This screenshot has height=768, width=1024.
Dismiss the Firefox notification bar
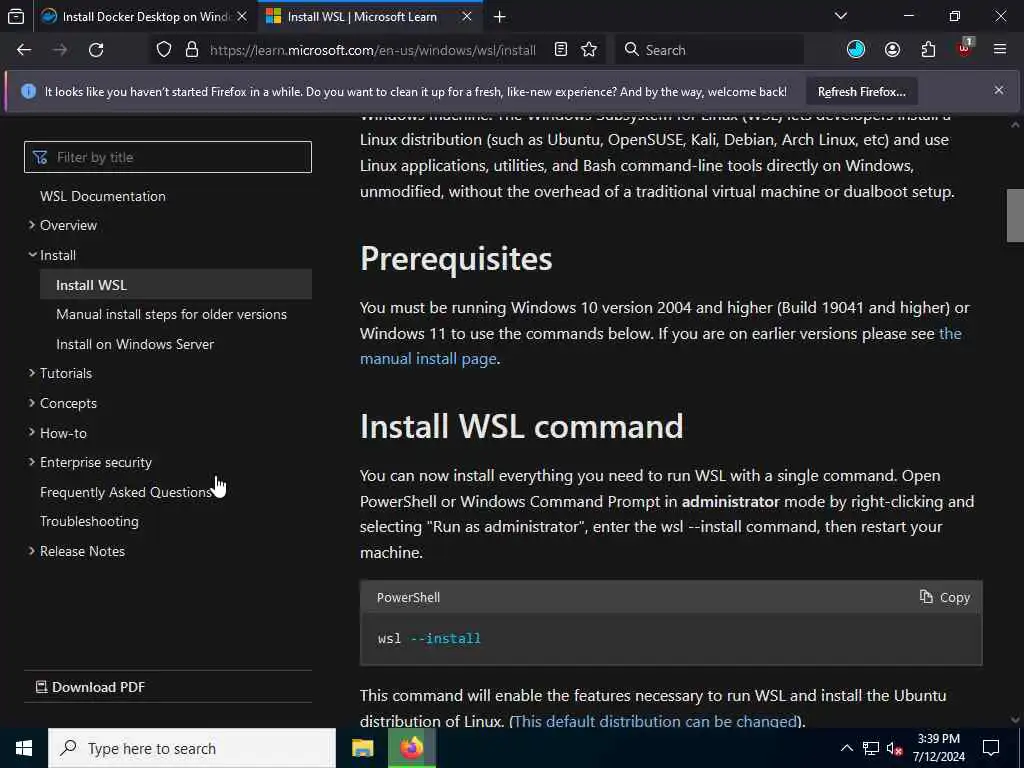999,91
